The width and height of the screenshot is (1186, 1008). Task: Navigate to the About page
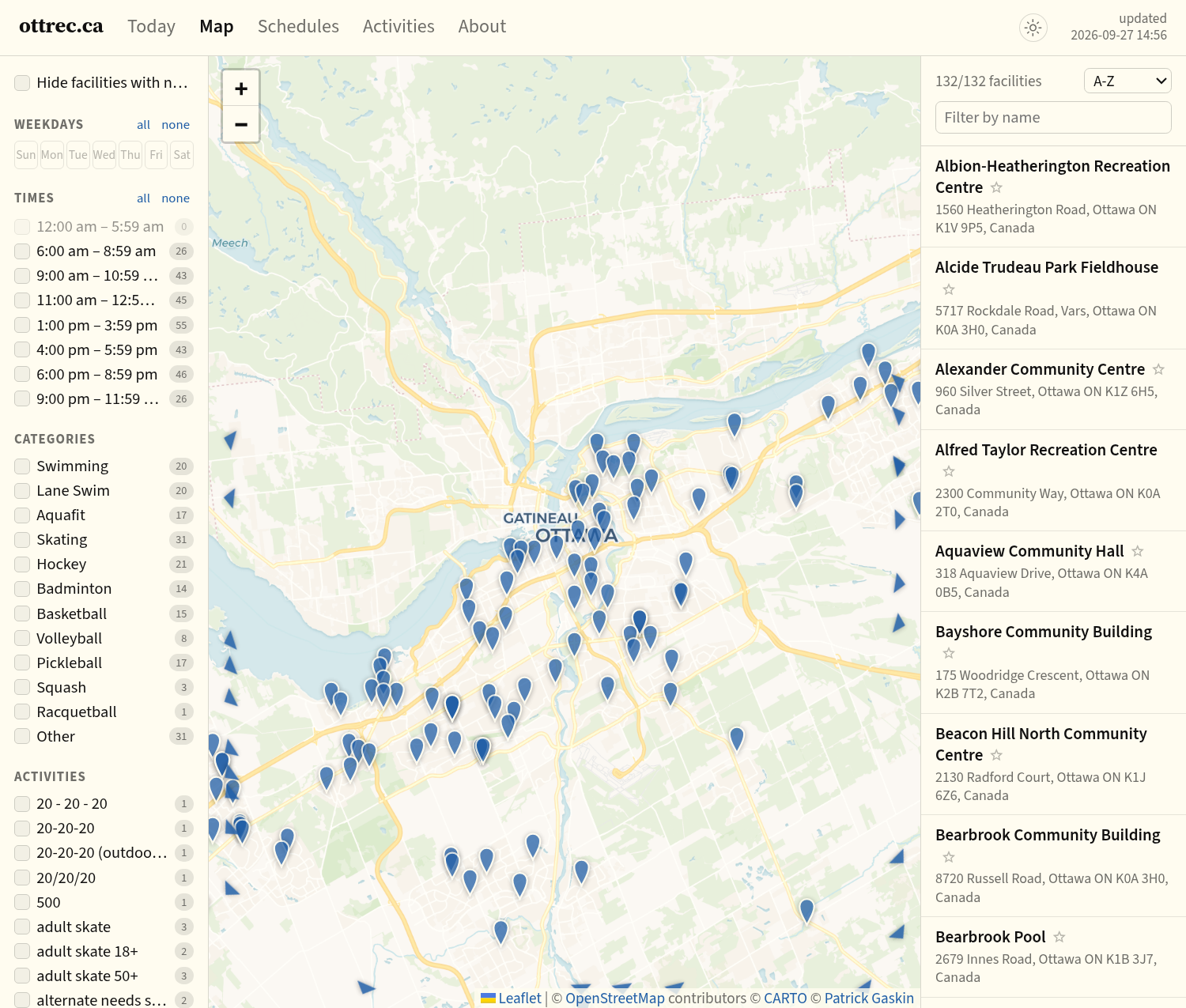point(482,27)
